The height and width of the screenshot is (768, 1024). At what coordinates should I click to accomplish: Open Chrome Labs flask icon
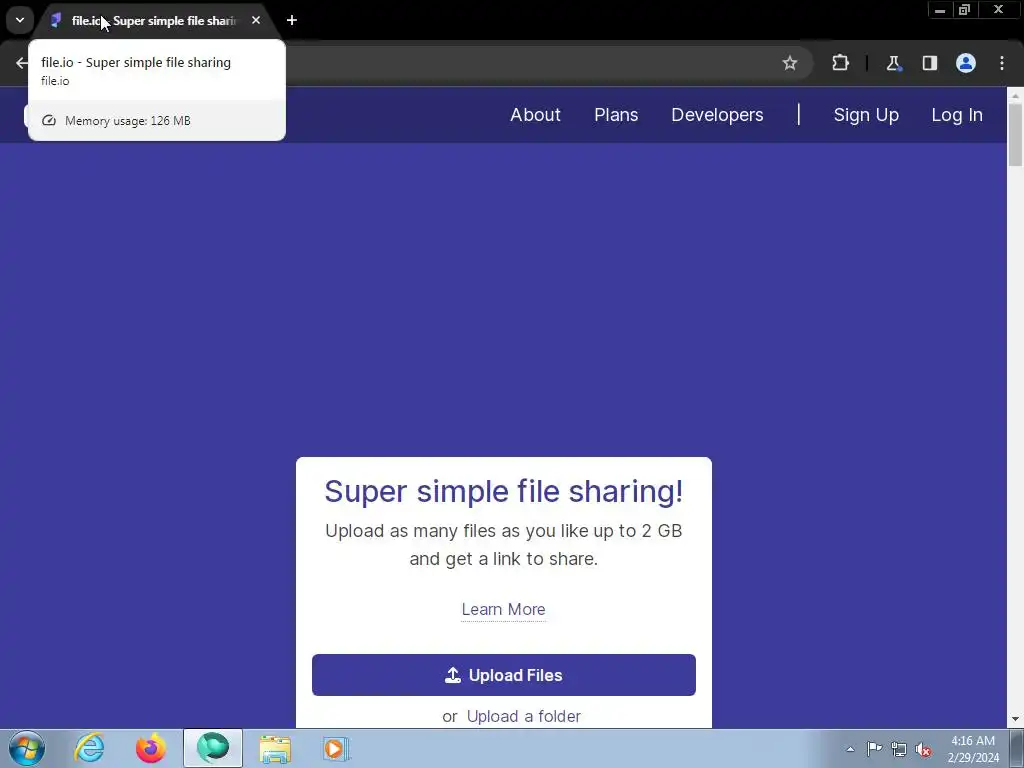coord(893,63)
